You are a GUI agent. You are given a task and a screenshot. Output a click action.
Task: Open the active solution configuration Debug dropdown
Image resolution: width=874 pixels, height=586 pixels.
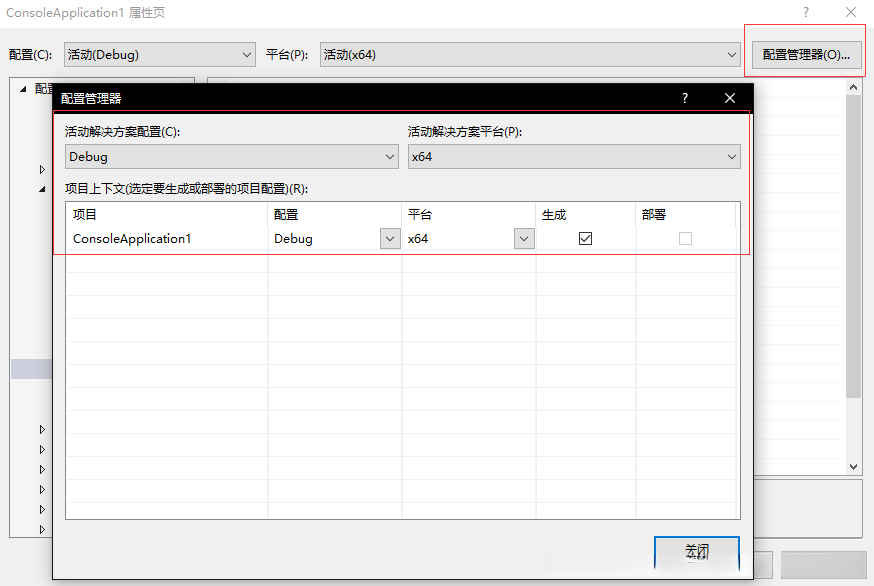coord(391,157)
